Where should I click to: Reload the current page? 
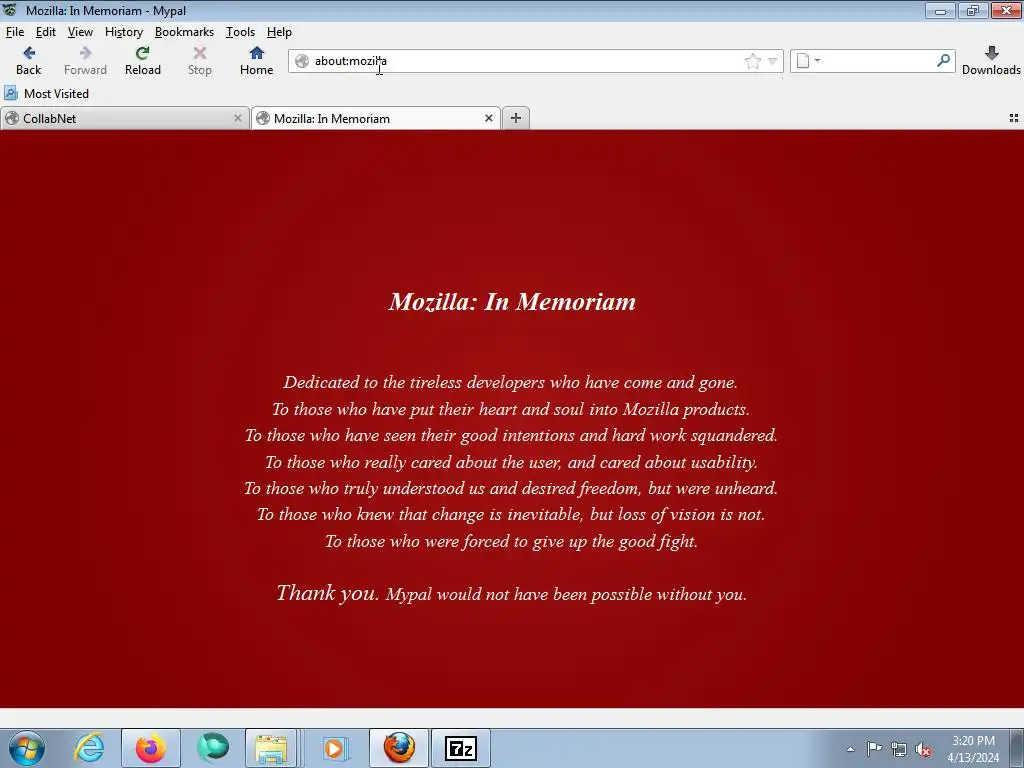click(x=142, y=61)
